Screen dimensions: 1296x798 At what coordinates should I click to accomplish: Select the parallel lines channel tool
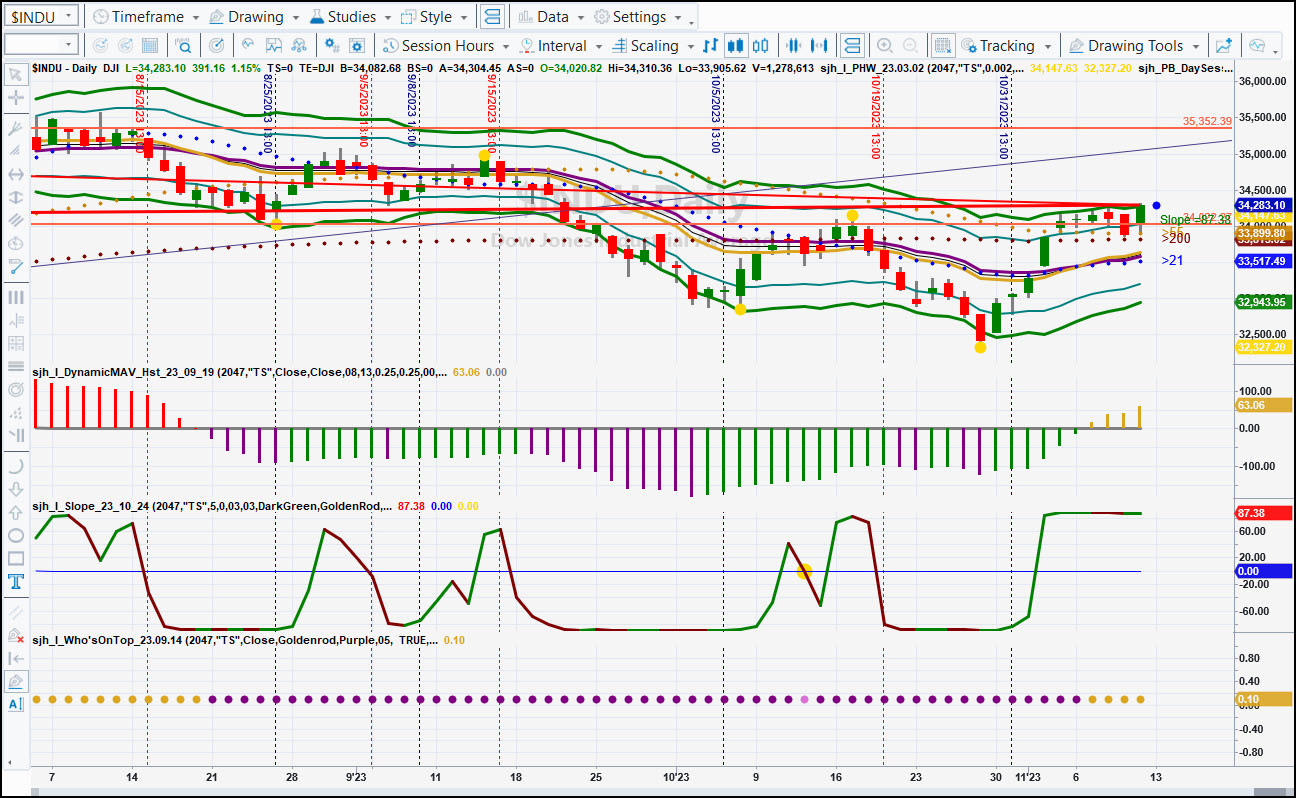click(x=15, y=220)
